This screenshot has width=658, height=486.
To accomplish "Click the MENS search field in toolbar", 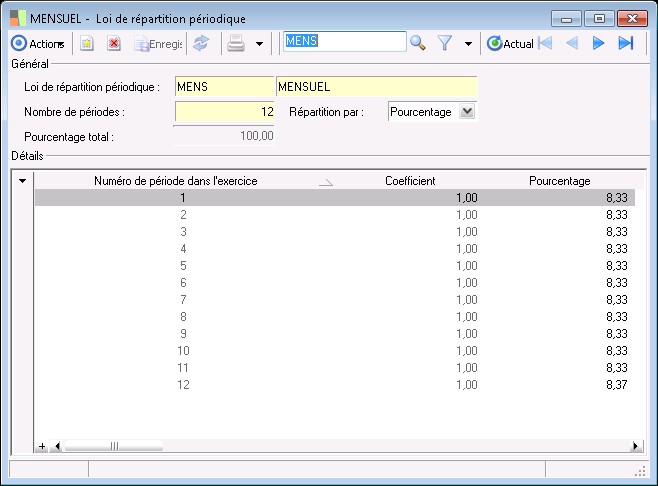I will (x=345, y=42).
